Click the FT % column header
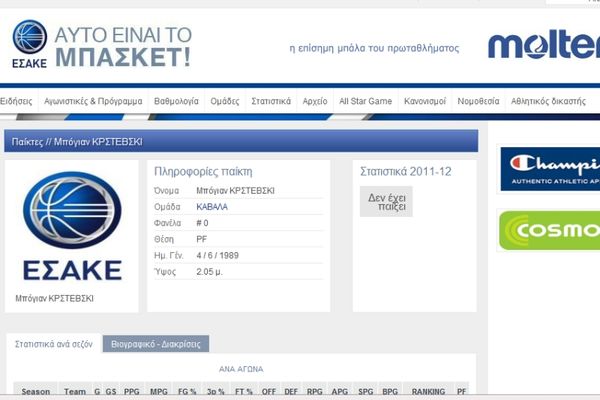 point(244,391)
